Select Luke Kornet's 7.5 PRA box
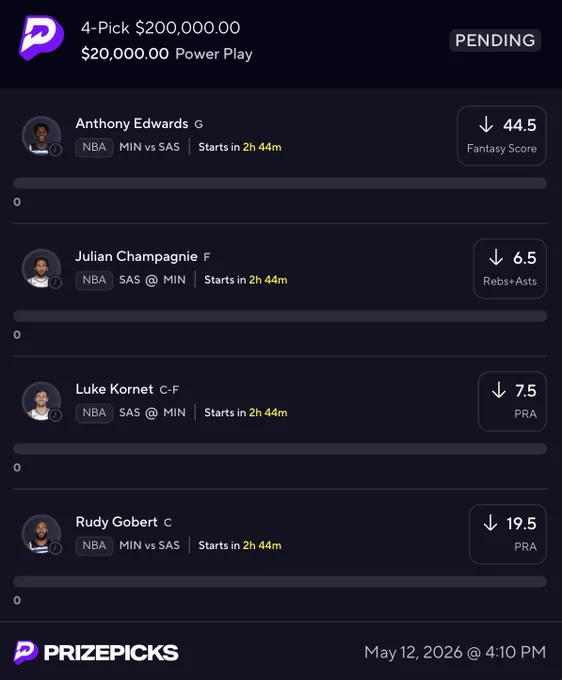Image resolution: width=562 pixels, height=680 pixels. click(512, 401)
